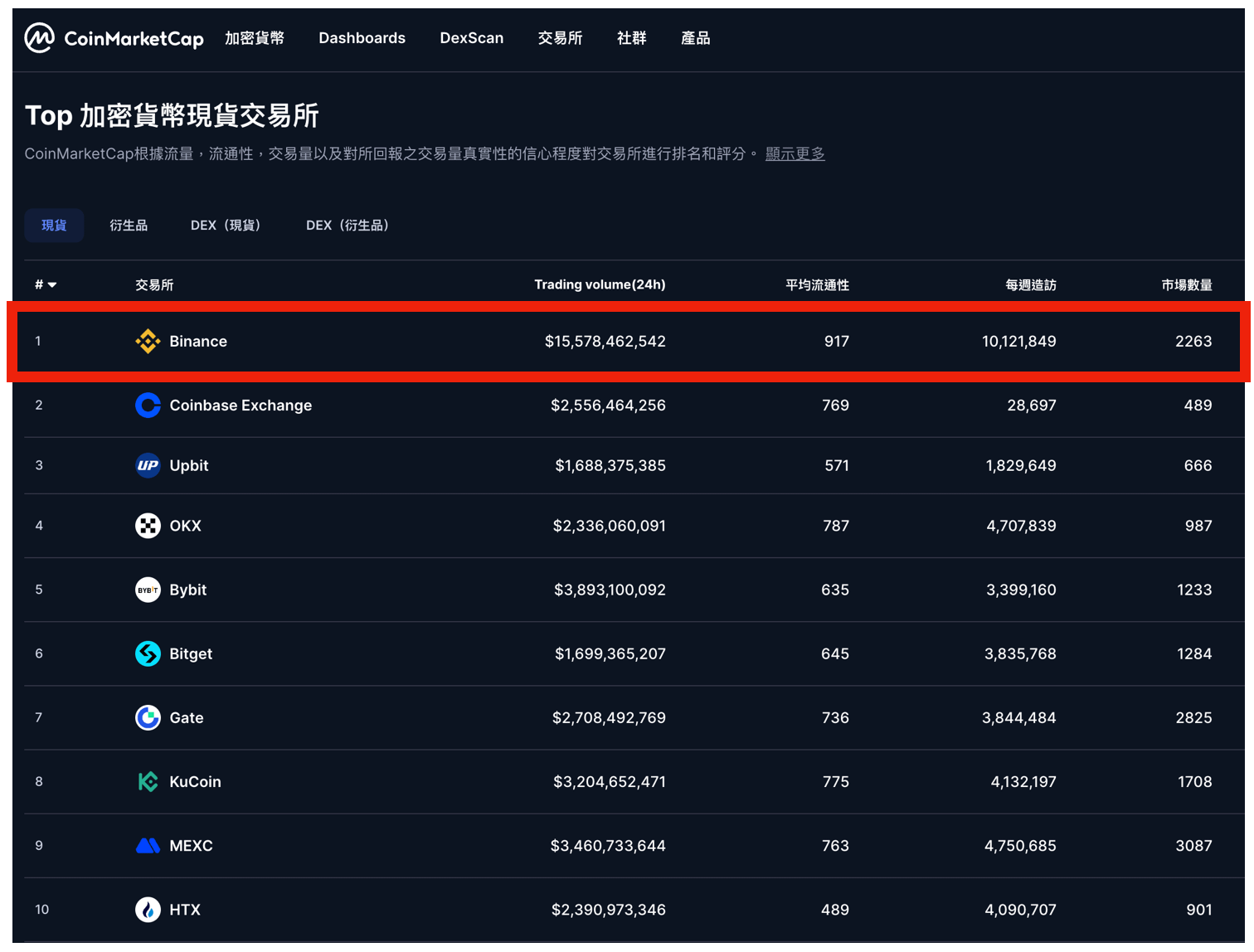Screen dimensions: 1254x952
Task: Click Bitget volume $1,699,365,207
Action: tap(610, 653)
